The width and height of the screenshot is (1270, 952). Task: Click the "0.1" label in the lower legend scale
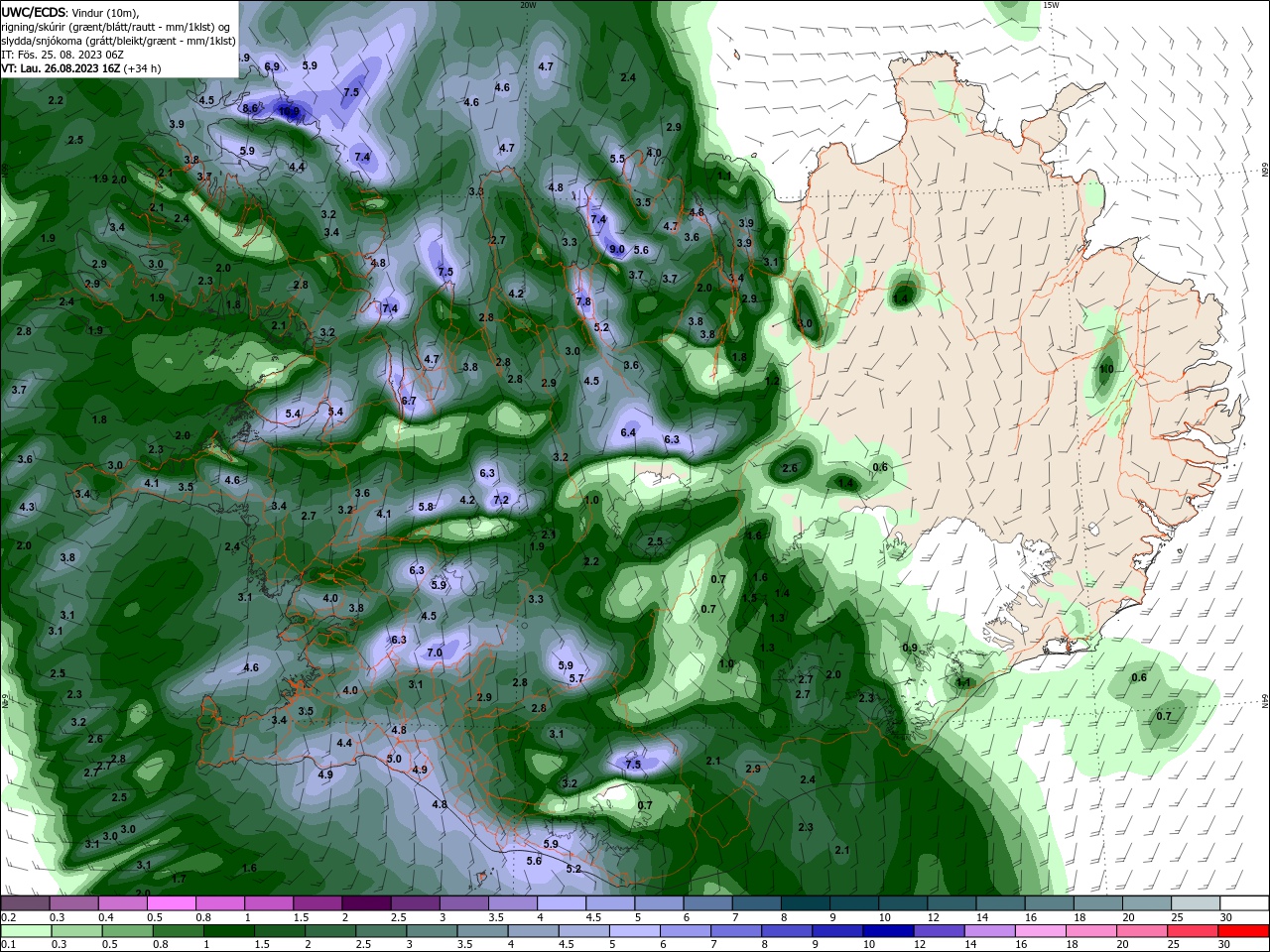click(9, 944)
